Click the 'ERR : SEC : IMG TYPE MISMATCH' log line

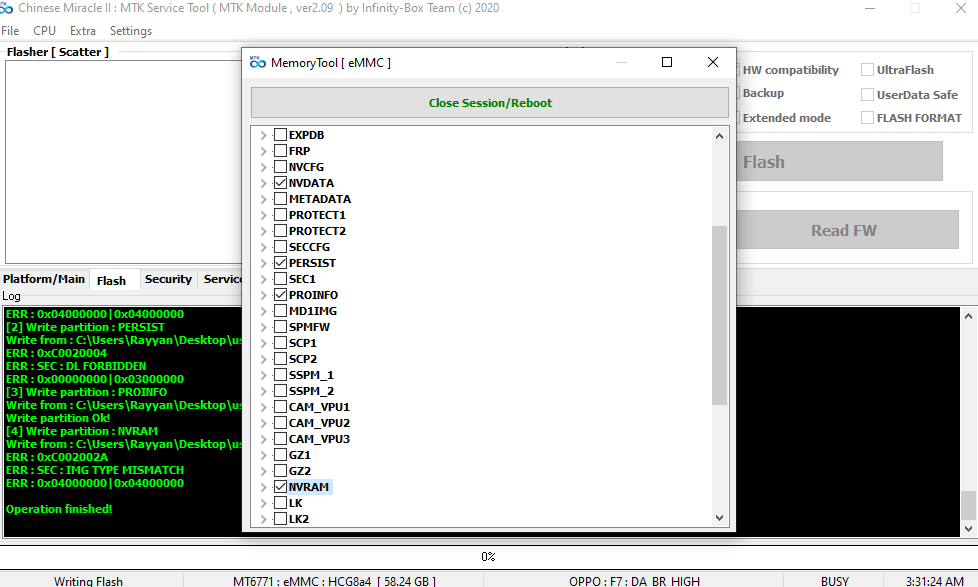click(x=95, y=470)
